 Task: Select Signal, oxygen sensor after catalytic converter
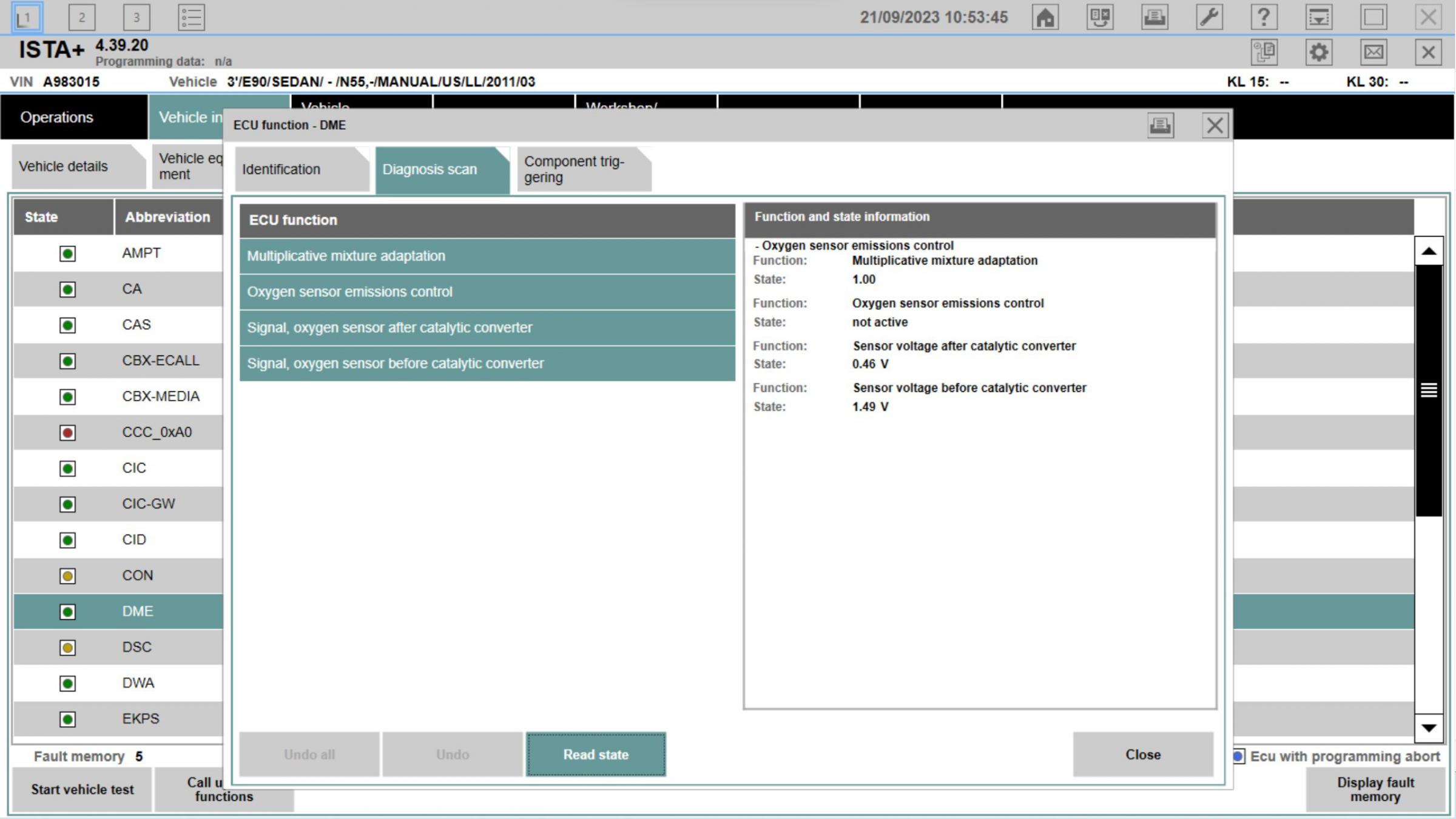click(487, 328)
